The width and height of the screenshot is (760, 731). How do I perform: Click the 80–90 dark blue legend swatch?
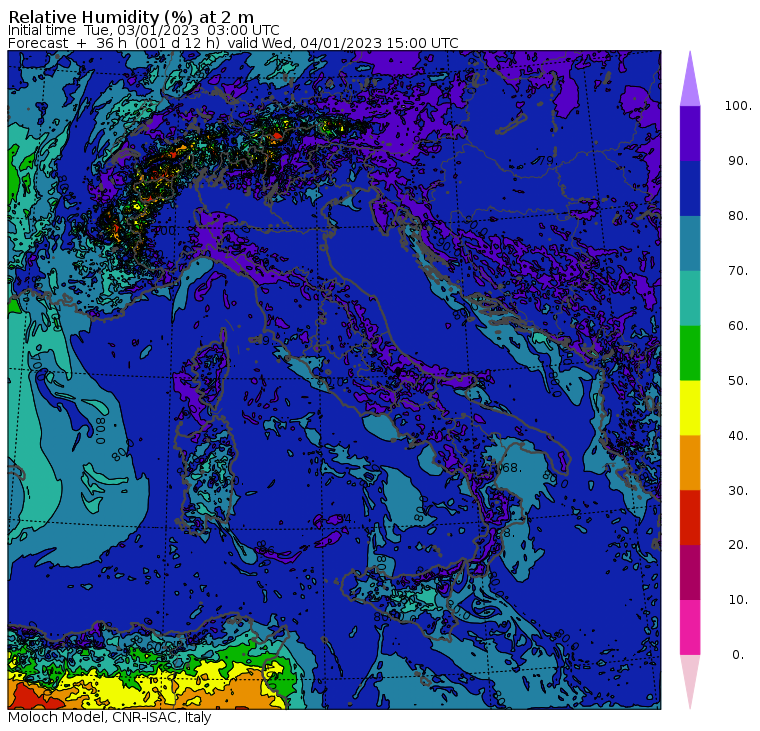pos(690,188)
